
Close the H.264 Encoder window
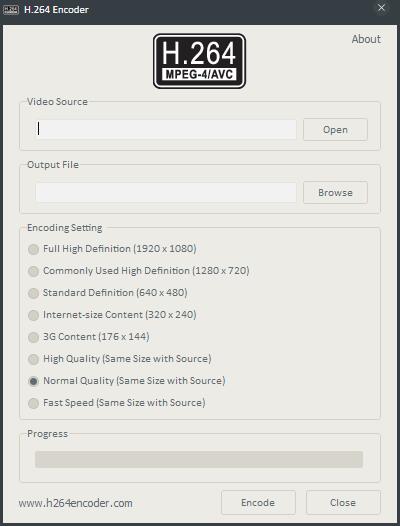pyautogui.click(x=381, y=8)
